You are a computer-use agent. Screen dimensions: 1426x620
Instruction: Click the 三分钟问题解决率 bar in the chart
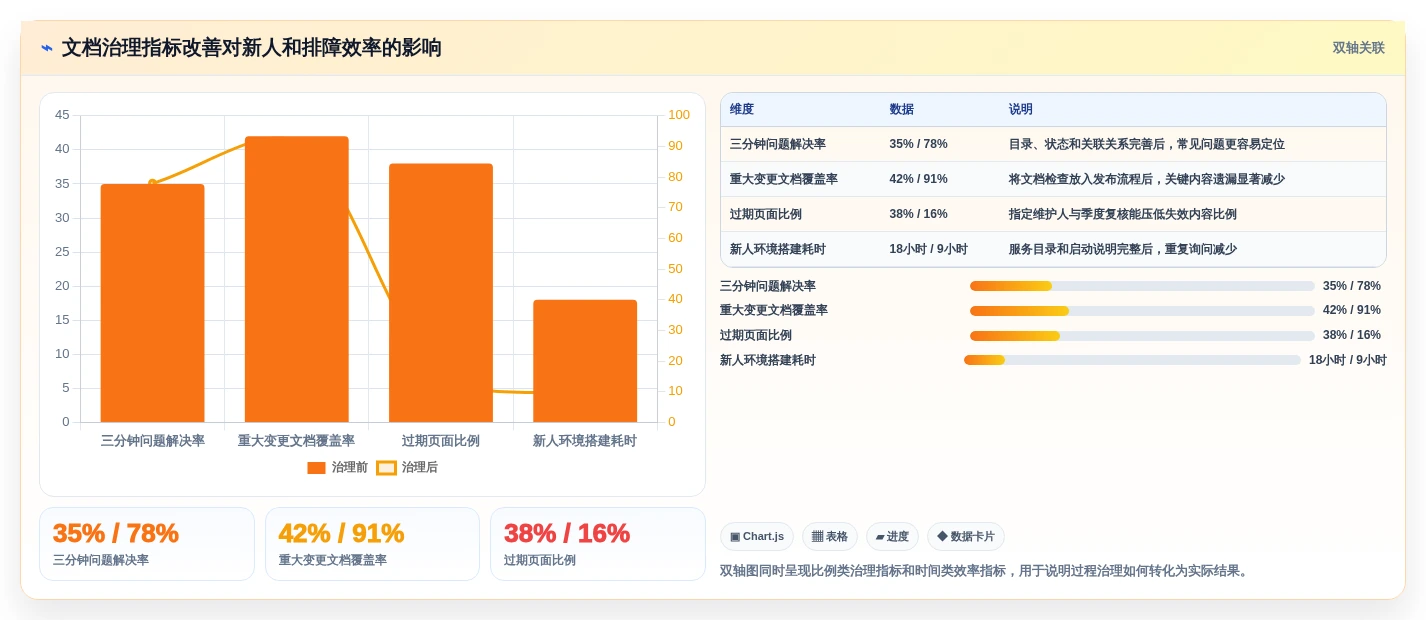(x=152, y=303)
